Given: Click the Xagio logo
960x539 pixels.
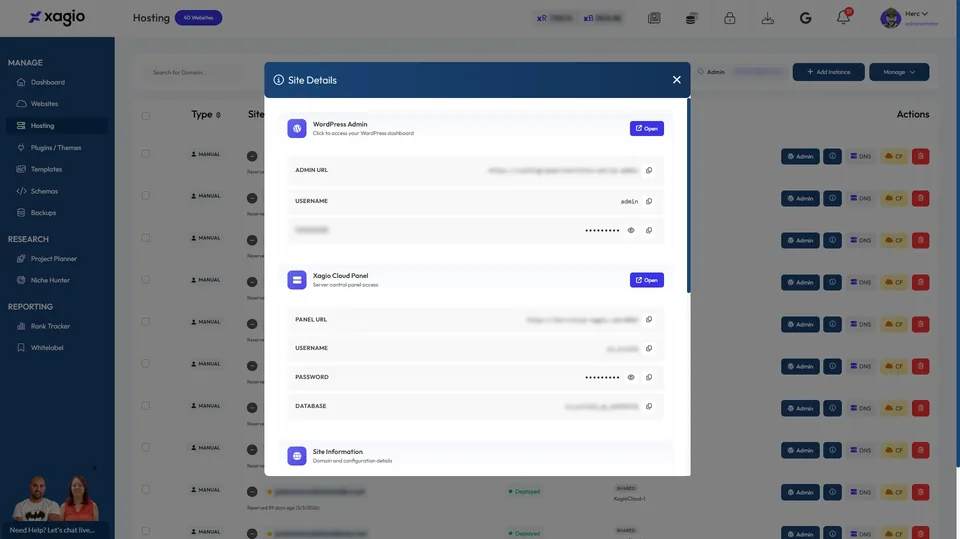Looking at the screenshot, I should point(57,17).
